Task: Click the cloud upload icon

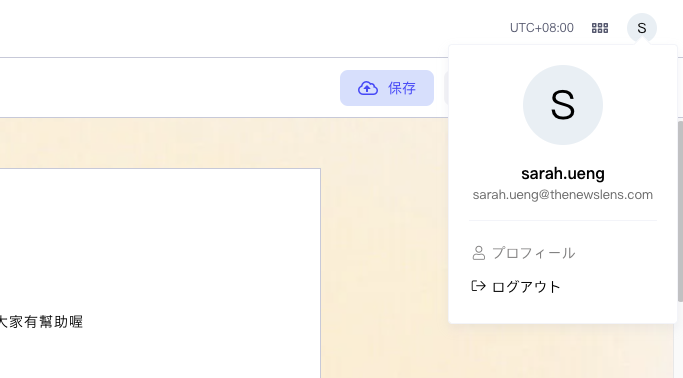Action: click(368, 88)
